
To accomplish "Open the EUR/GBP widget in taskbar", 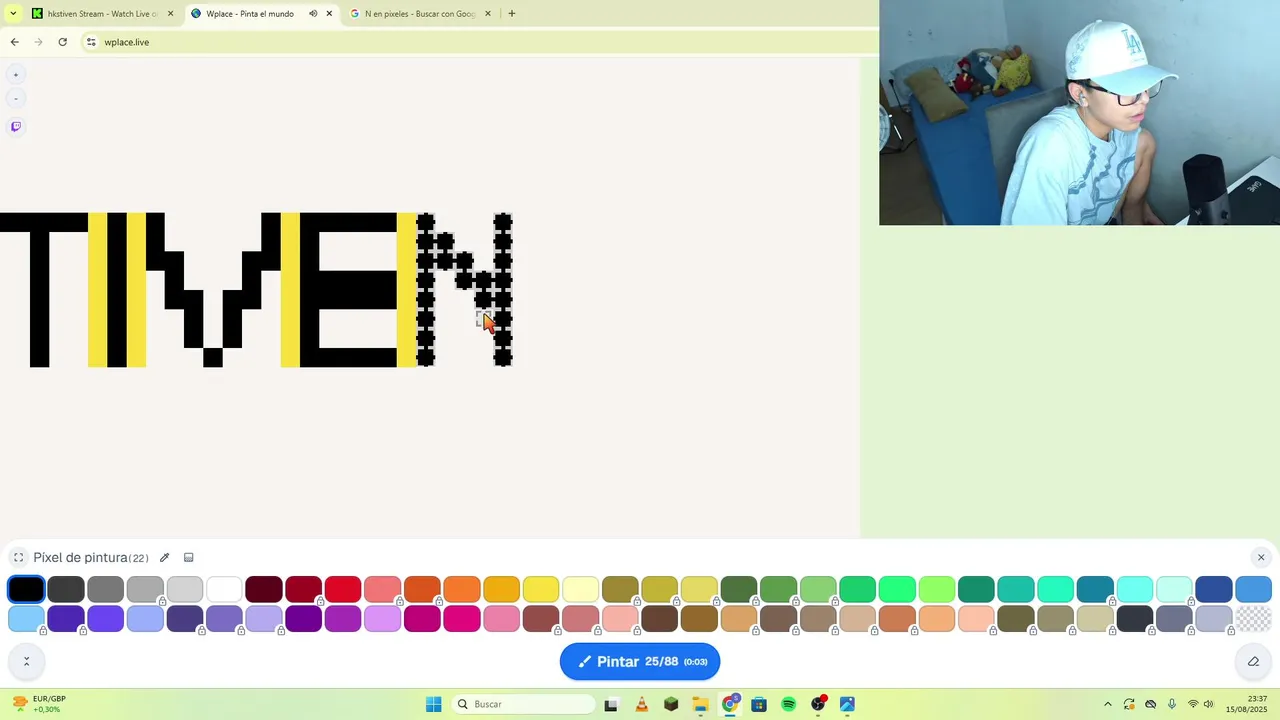I will tap(40, 704).
